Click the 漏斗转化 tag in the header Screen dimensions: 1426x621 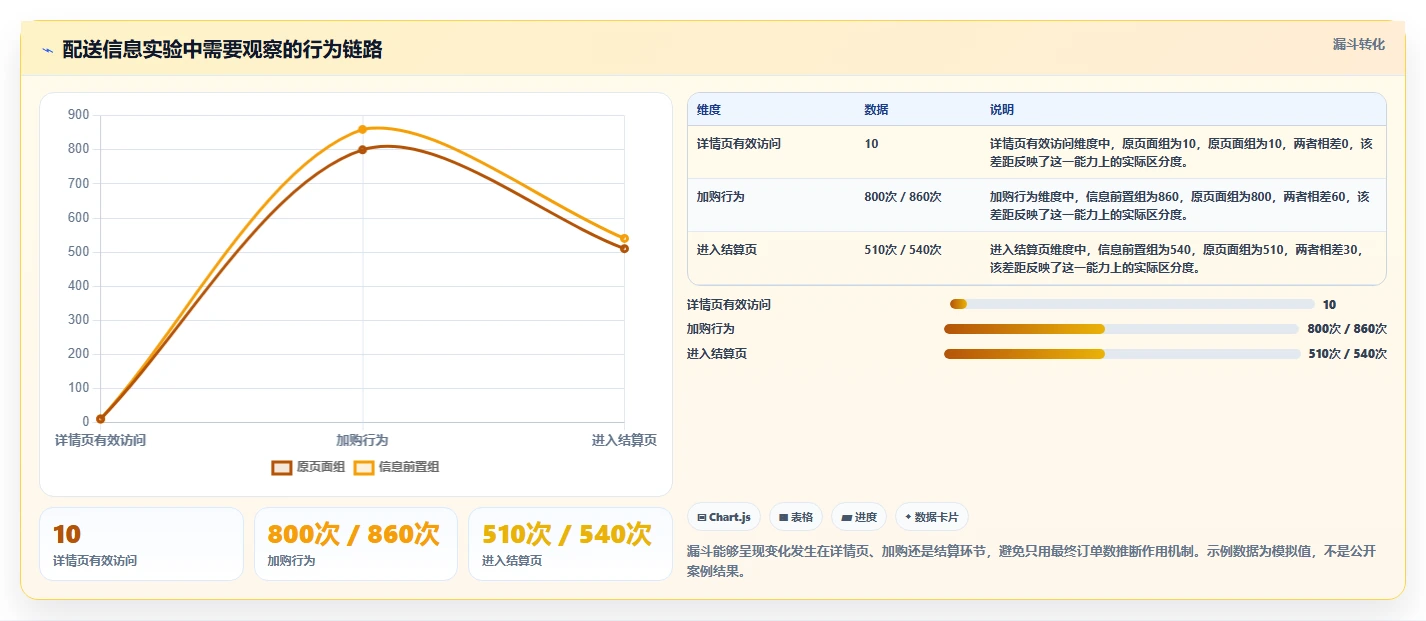pyautogui.click(x=1359, y=44)
